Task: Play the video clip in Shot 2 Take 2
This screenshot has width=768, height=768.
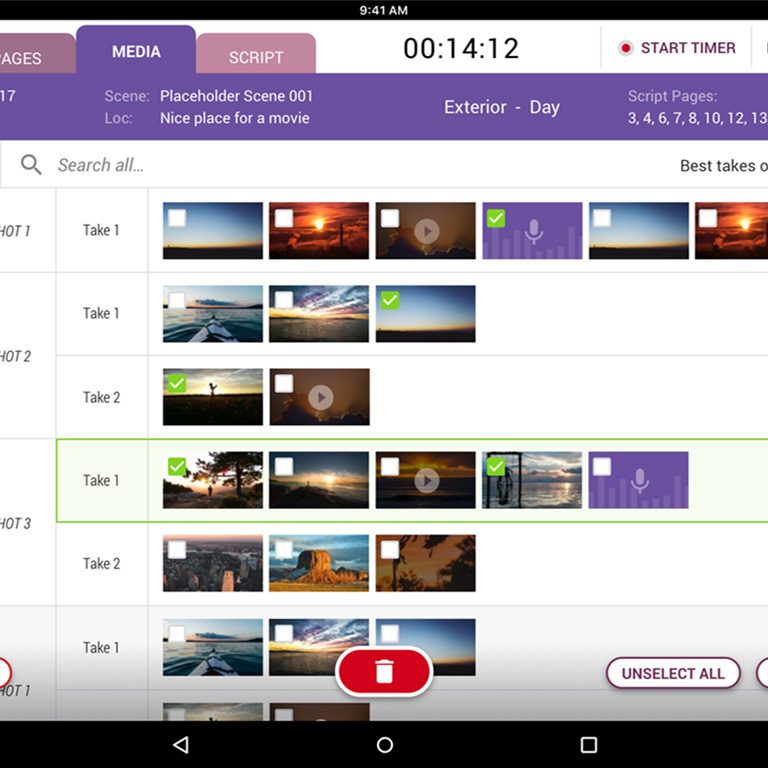Action: (x=320, y=397)
